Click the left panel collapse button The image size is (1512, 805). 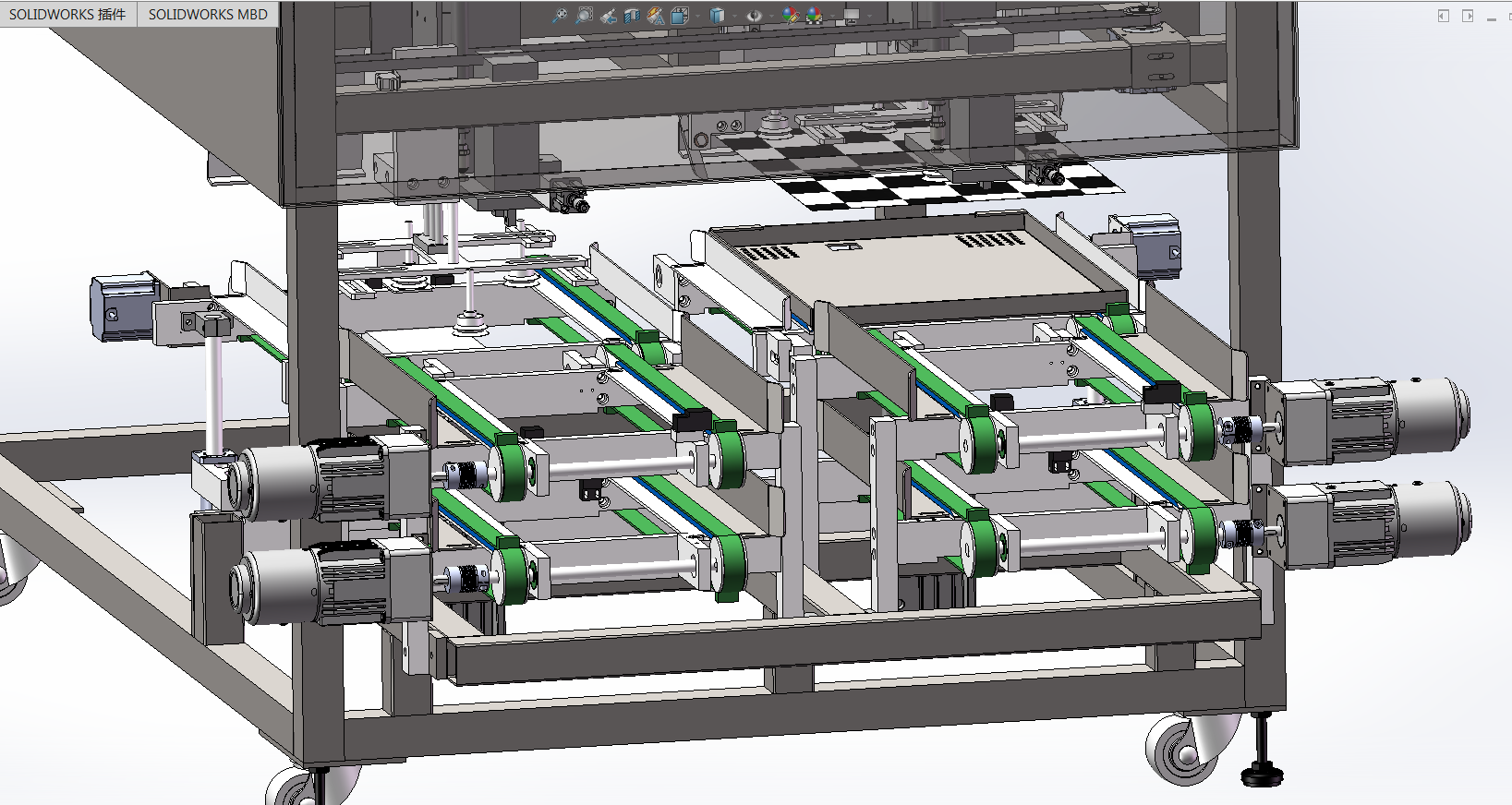1444,16
